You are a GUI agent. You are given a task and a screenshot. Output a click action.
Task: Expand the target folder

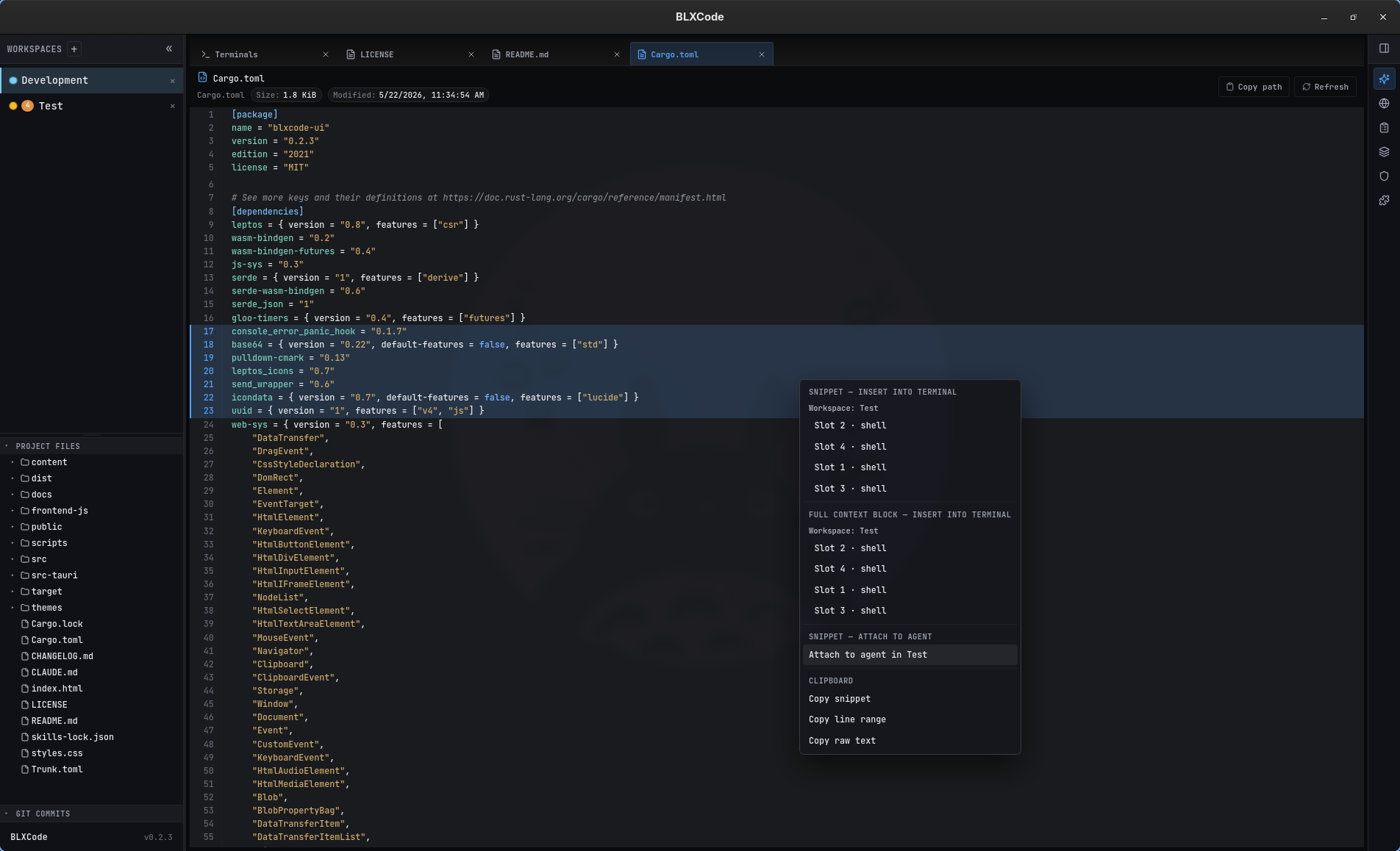91,592
